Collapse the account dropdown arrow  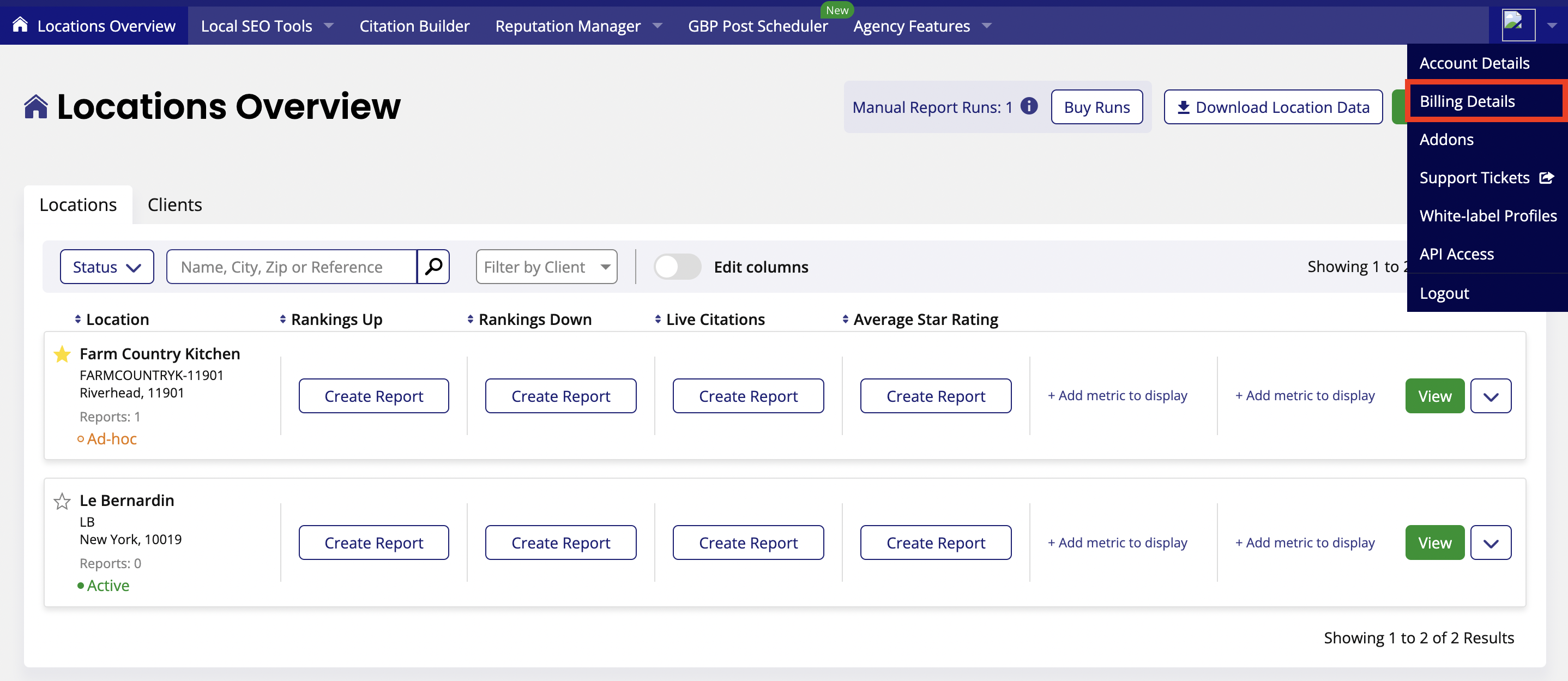1552,26
